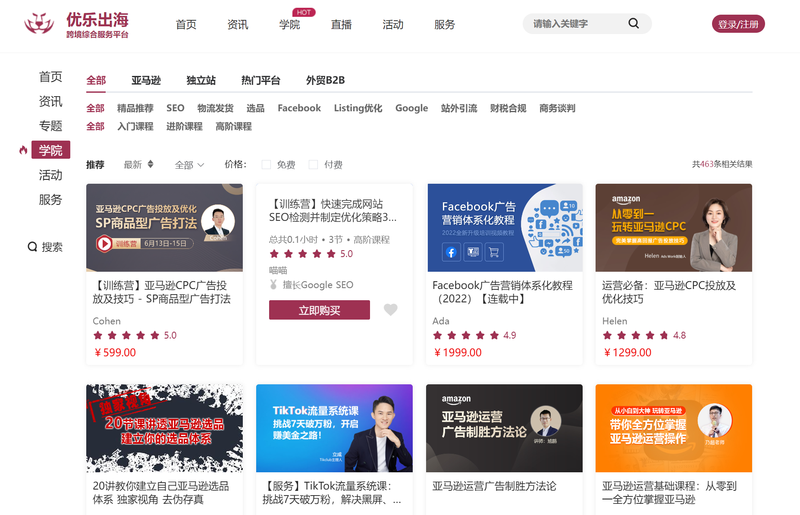Image resolution: width=800 pixels, height=515 pixels.
Task: Open 学院 in top navigation
Action: (x=289, y=24)
